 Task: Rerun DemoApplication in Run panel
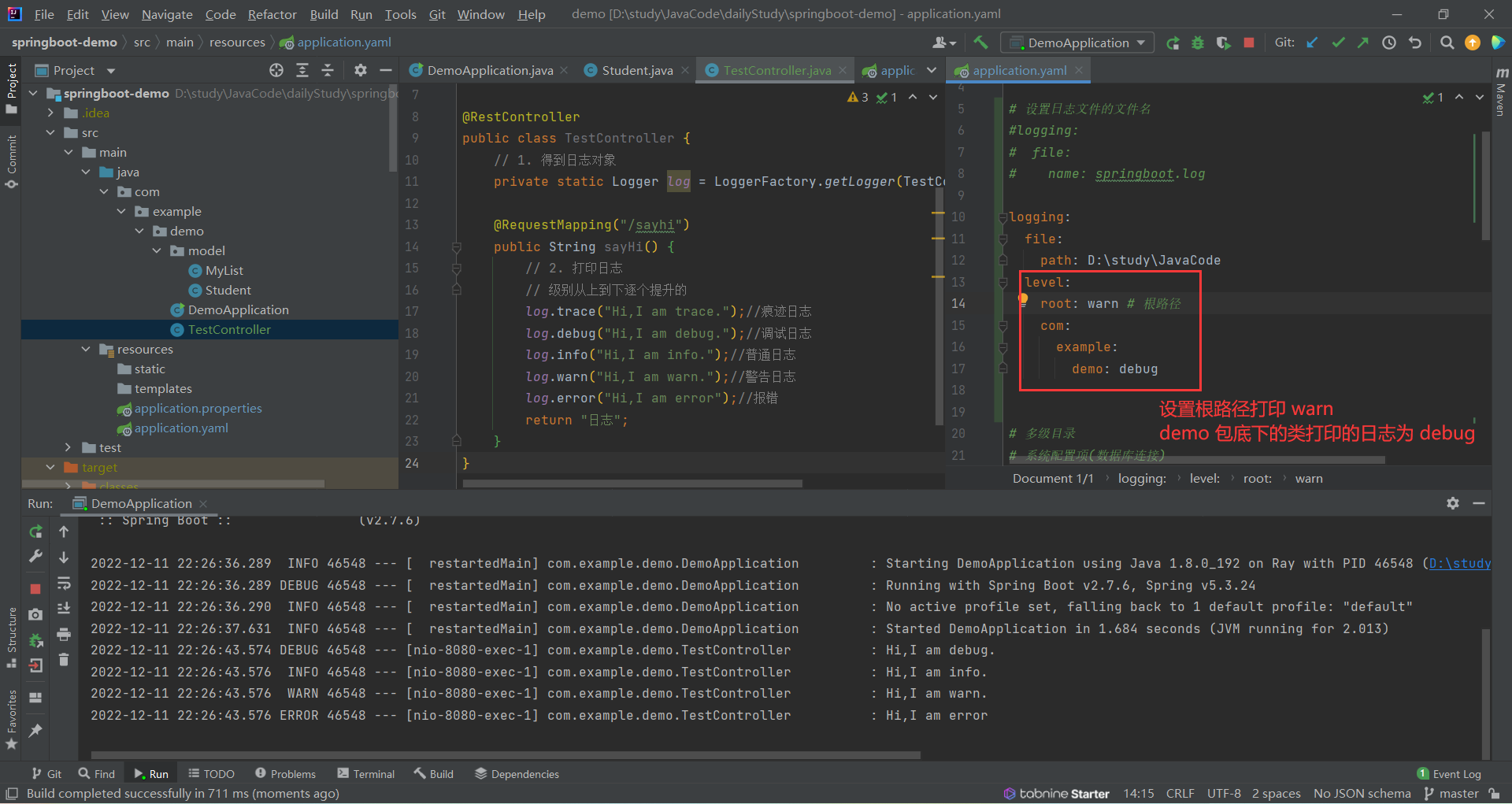coord(35,532)
